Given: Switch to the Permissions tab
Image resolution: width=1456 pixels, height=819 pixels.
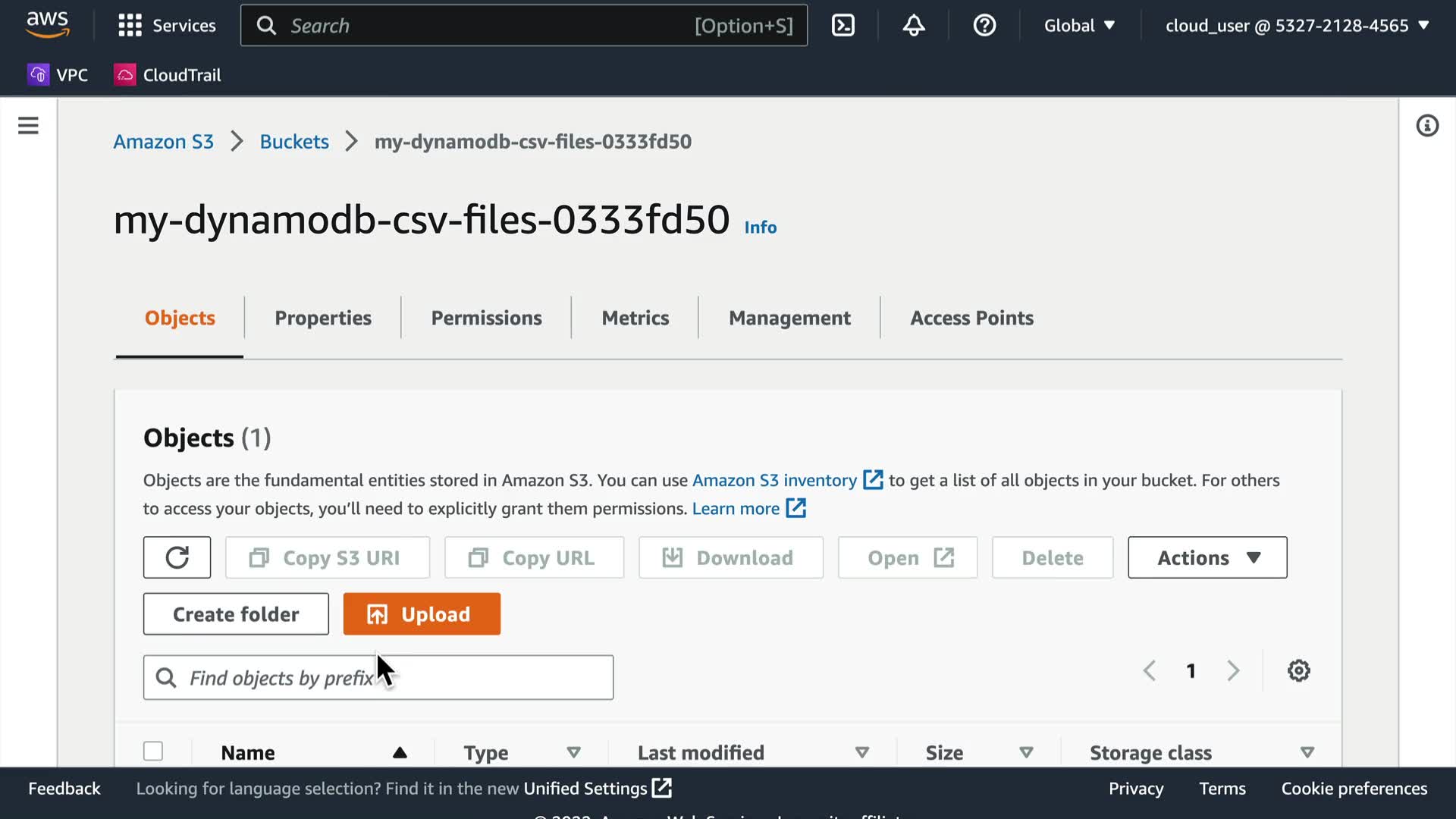Looking at the screenshot, I should pyautogui.click(x=486, y=318).
